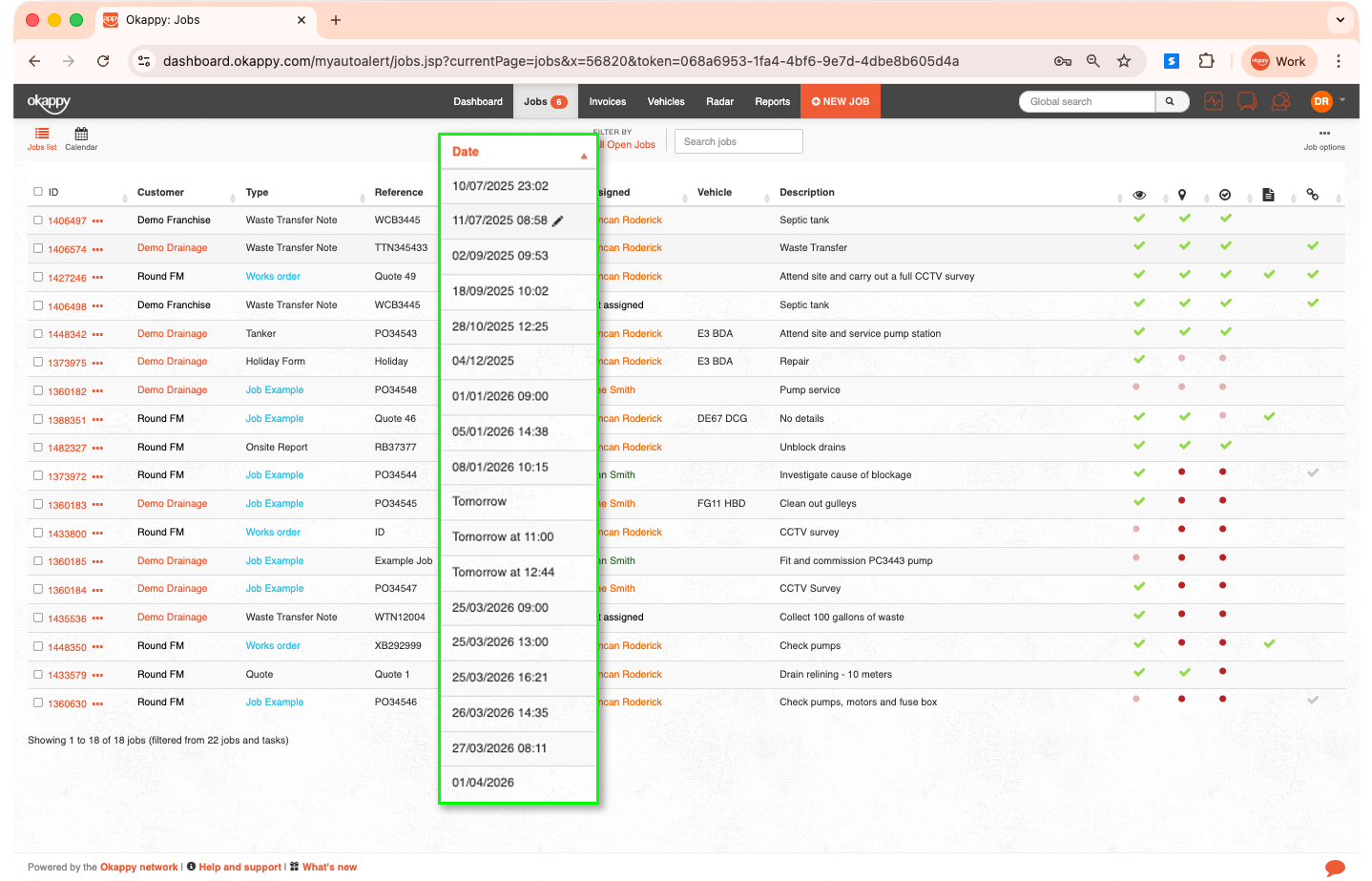Go to the Invoices menu item
Screen dimensions: 1372x881
pos(607,101)
